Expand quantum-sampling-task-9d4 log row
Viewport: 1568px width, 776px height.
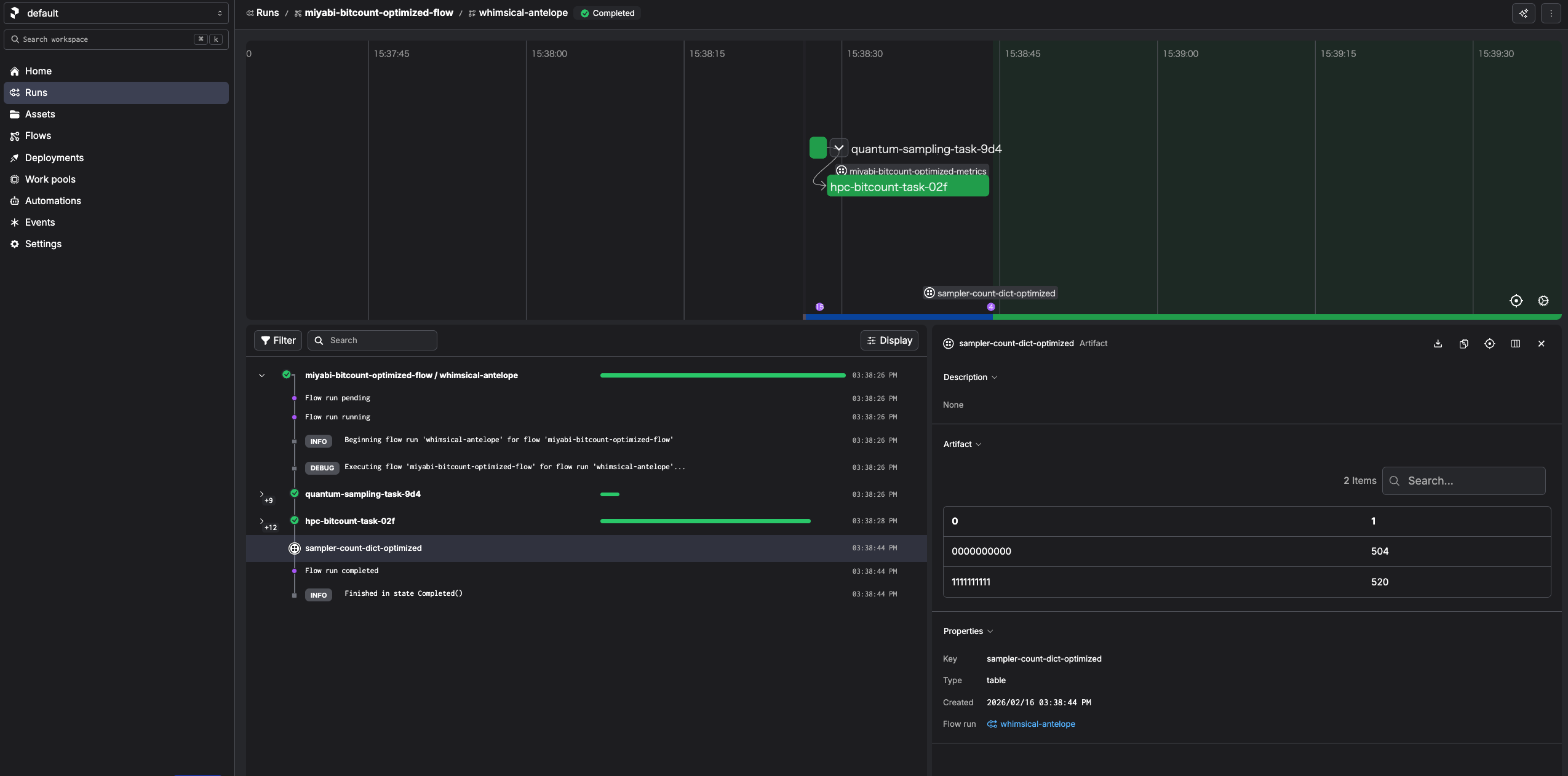pyautogui.click(x=261, y=494)
